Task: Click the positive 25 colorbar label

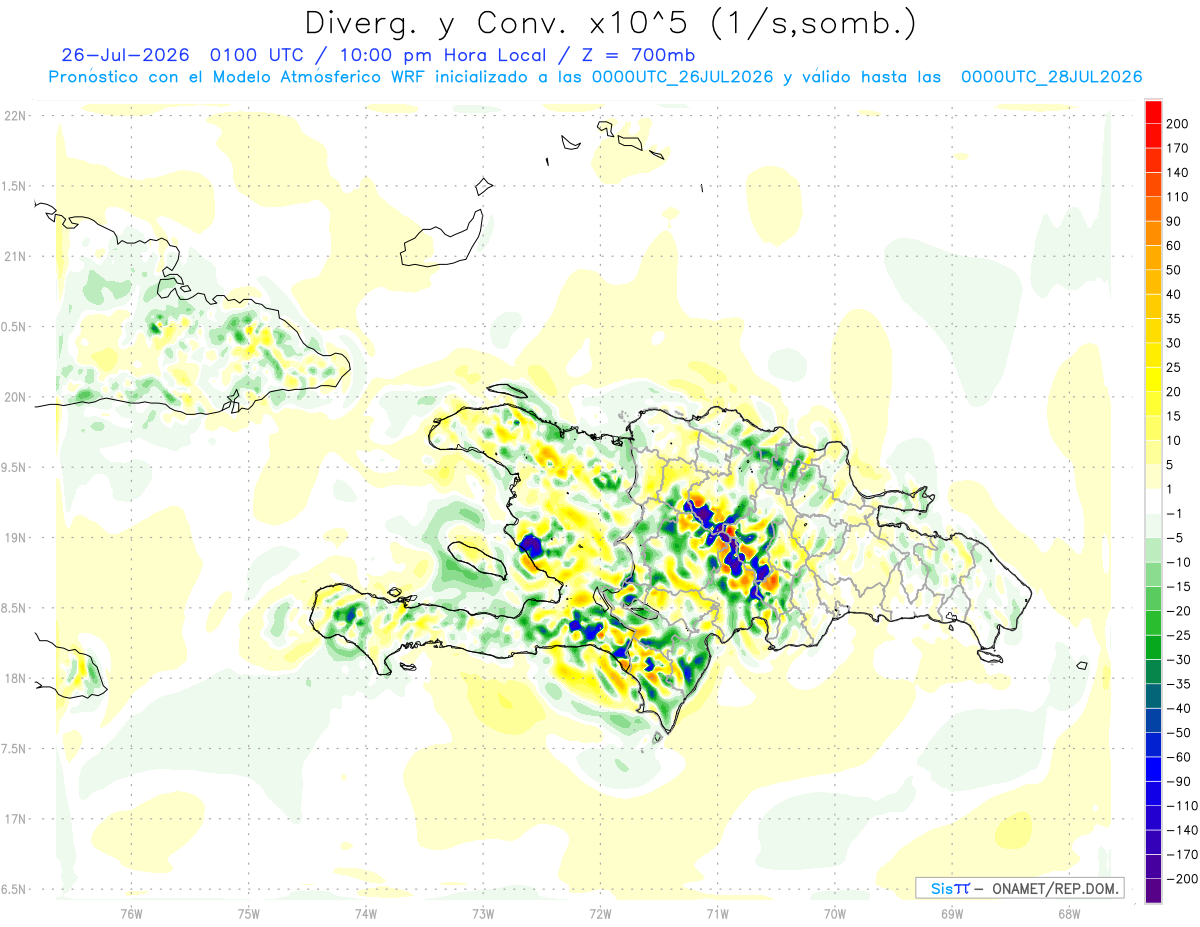Action: pyautogui.click(x=1174, y=367)
